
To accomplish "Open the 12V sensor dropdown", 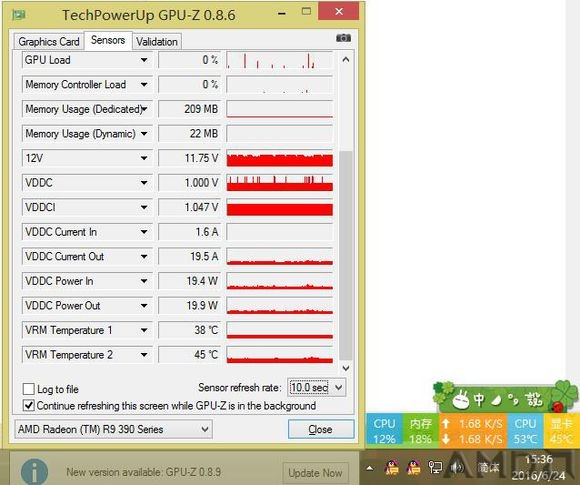I will pos(144,158).
